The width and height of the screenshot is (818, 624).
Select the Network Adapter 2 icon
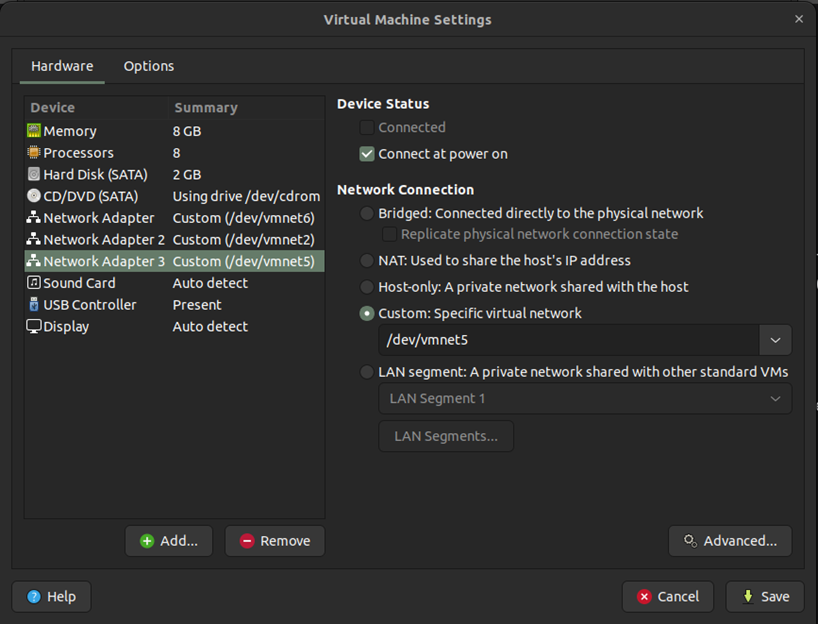[x=34, y=240]
